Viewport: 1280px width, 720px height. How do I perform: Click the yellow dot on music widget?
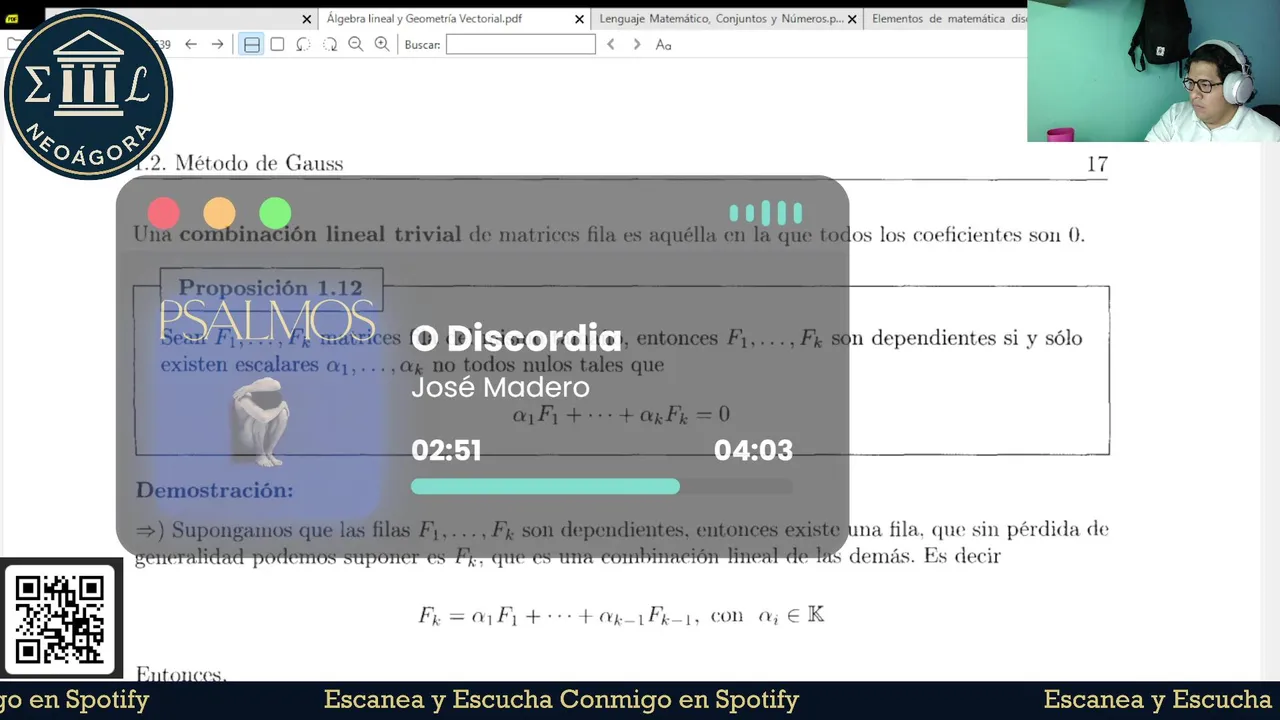pos(219,213)
